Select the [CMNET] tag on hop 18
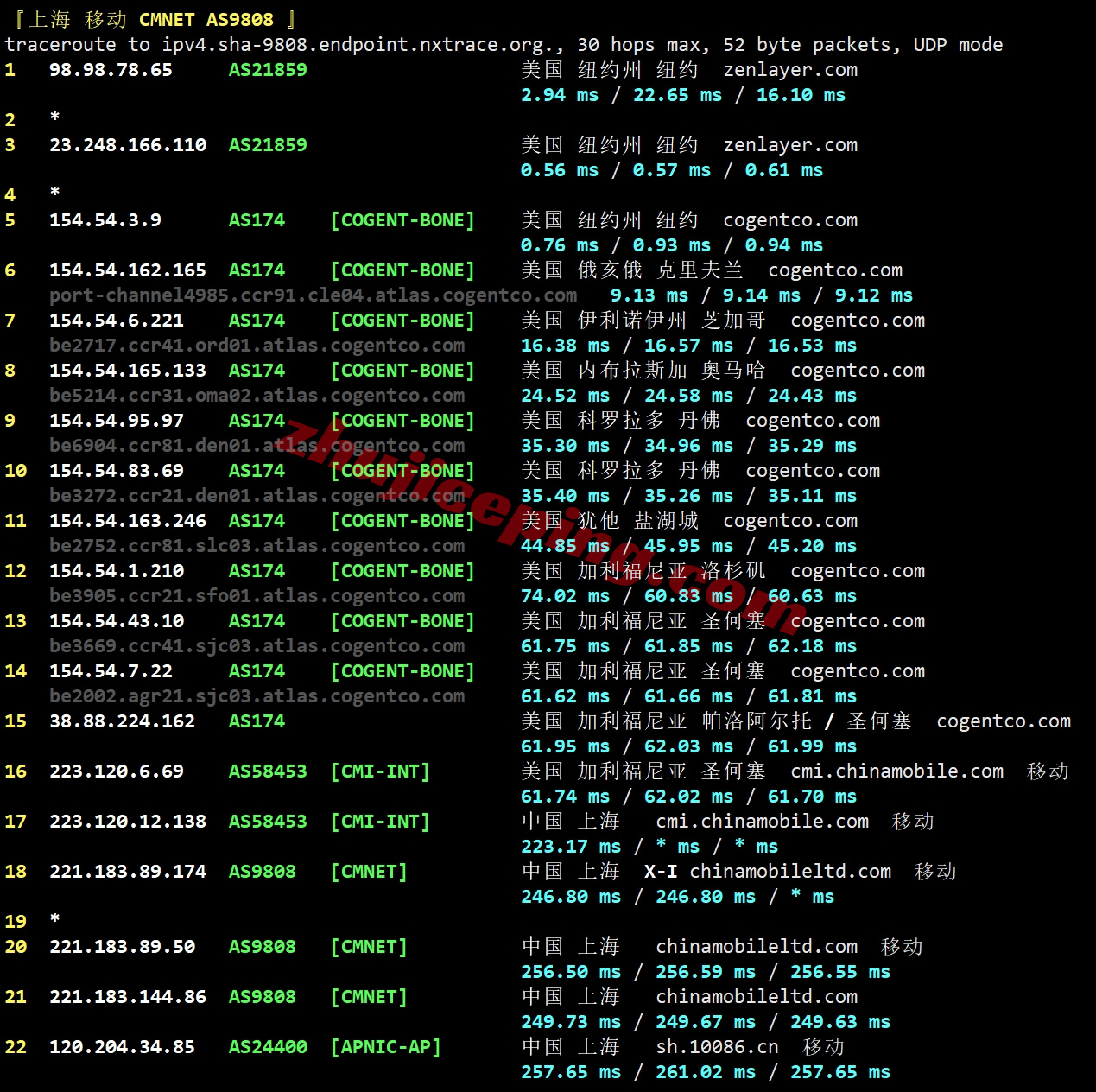Image resolution: width=1096 pixels, height=1092 pixels. click(x=369, y=872)
